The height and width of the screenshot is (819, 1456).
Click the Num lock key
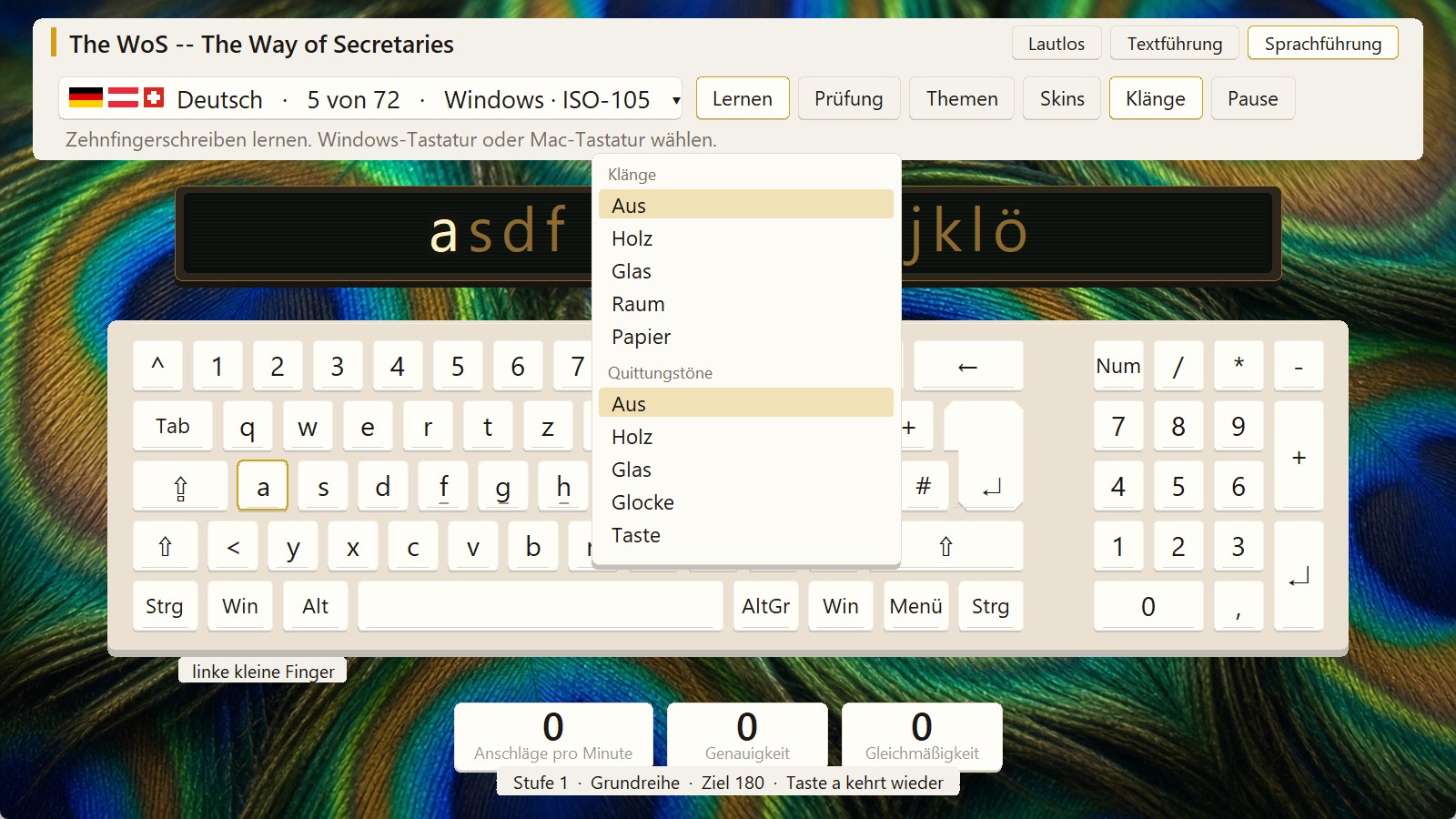click(1118, 366)
